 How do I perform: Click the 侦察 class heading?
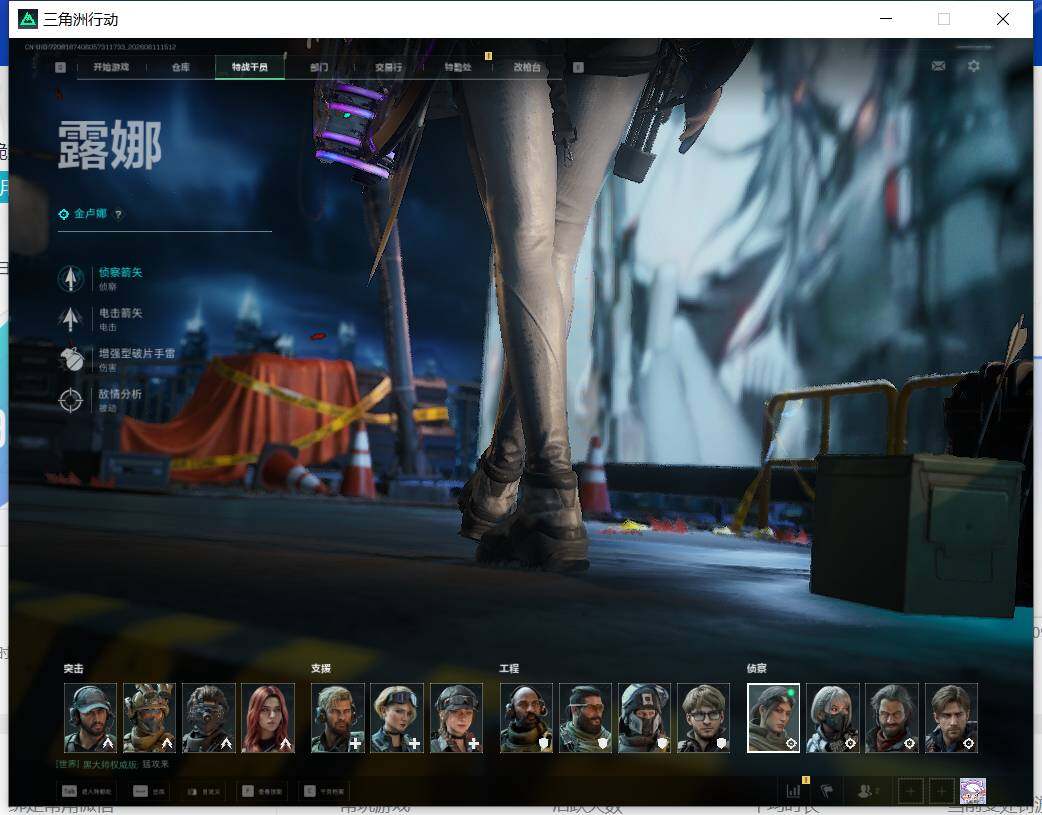pos(756,669)
